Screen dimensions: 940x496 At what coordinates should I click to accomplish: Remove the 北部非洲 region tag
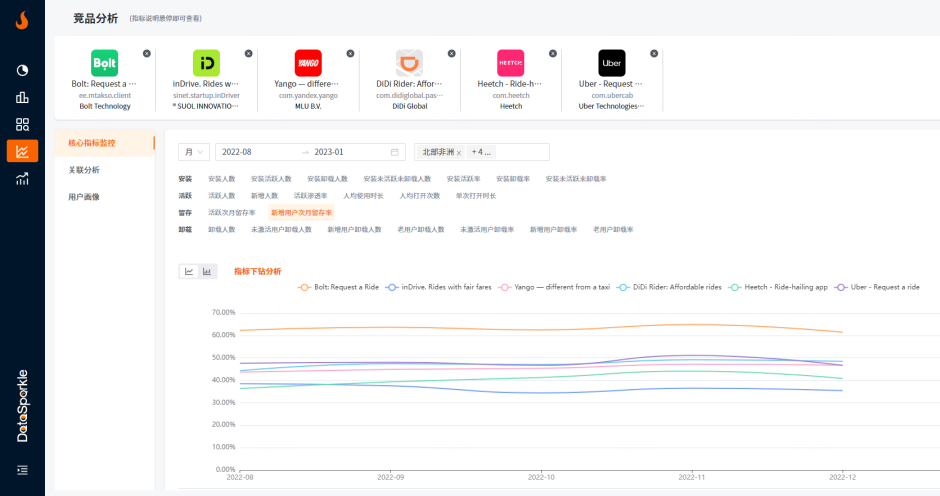coord(459,153)
